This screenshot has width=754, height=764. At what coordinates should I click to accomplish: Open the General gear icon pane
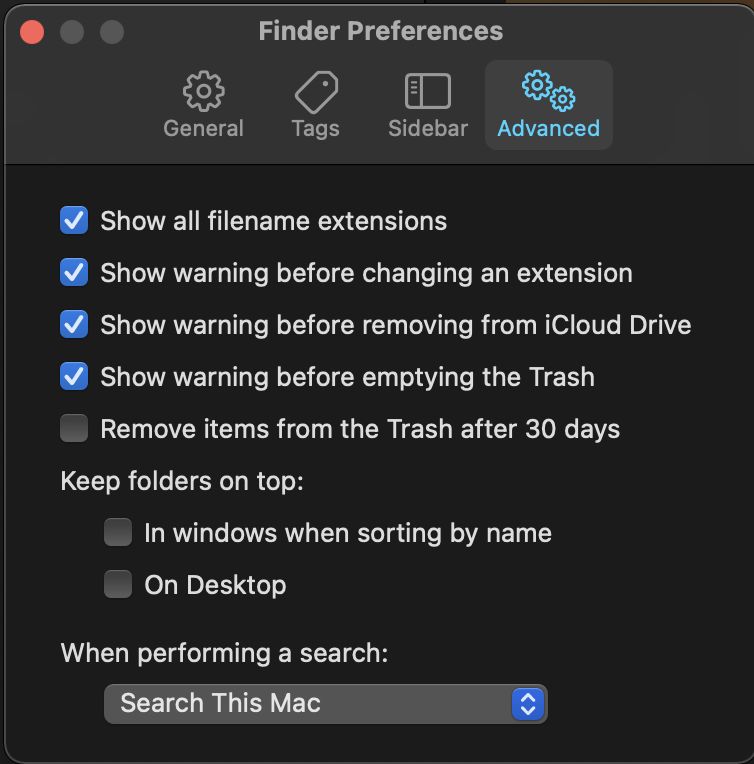pyautogui.click(x=204, y=91)
